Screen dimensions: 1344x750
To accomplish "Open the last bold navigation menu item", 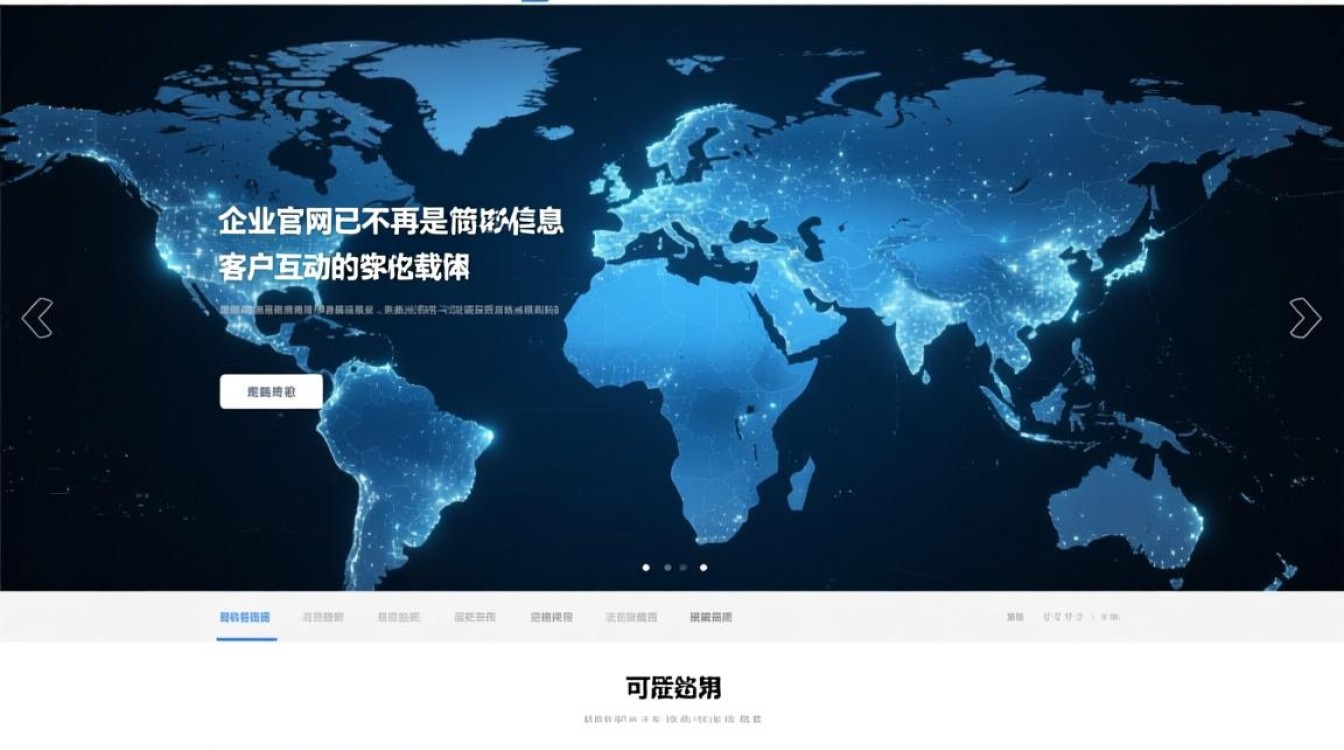I will click(710, 617).
